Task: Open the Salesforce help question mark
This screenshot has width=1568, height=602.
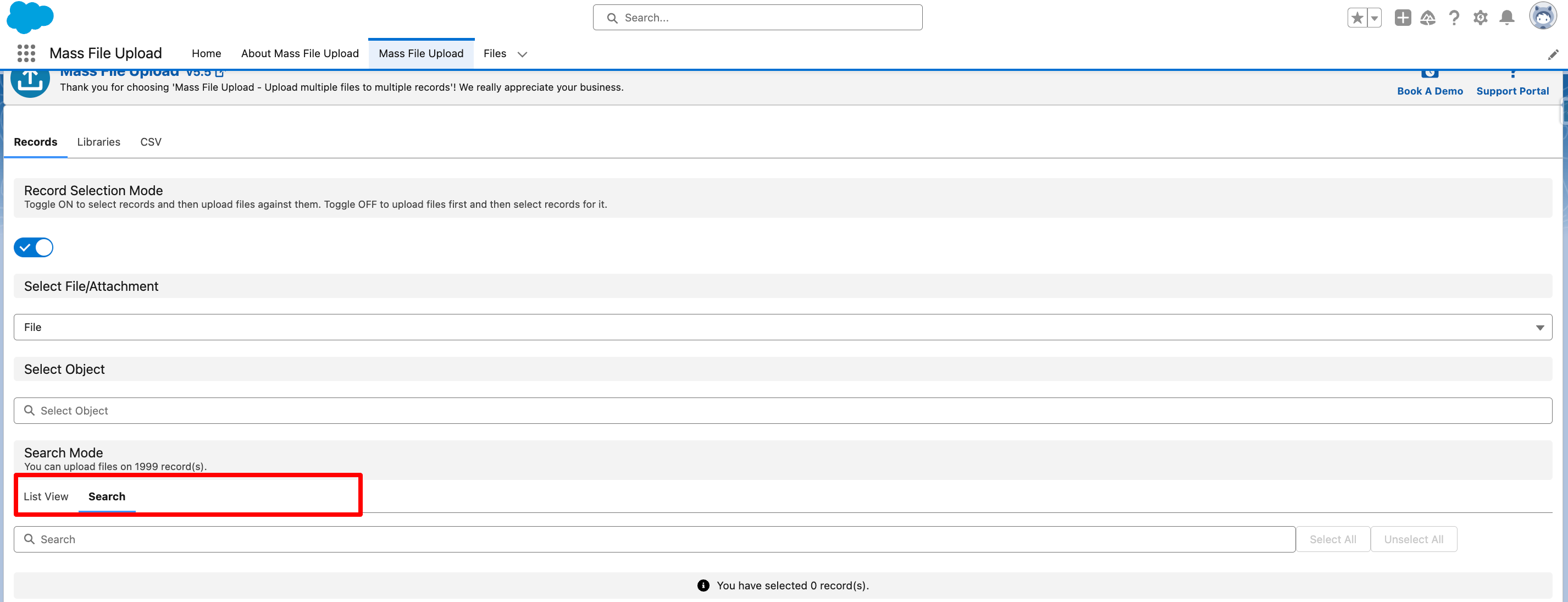Action: [1454, 18]
